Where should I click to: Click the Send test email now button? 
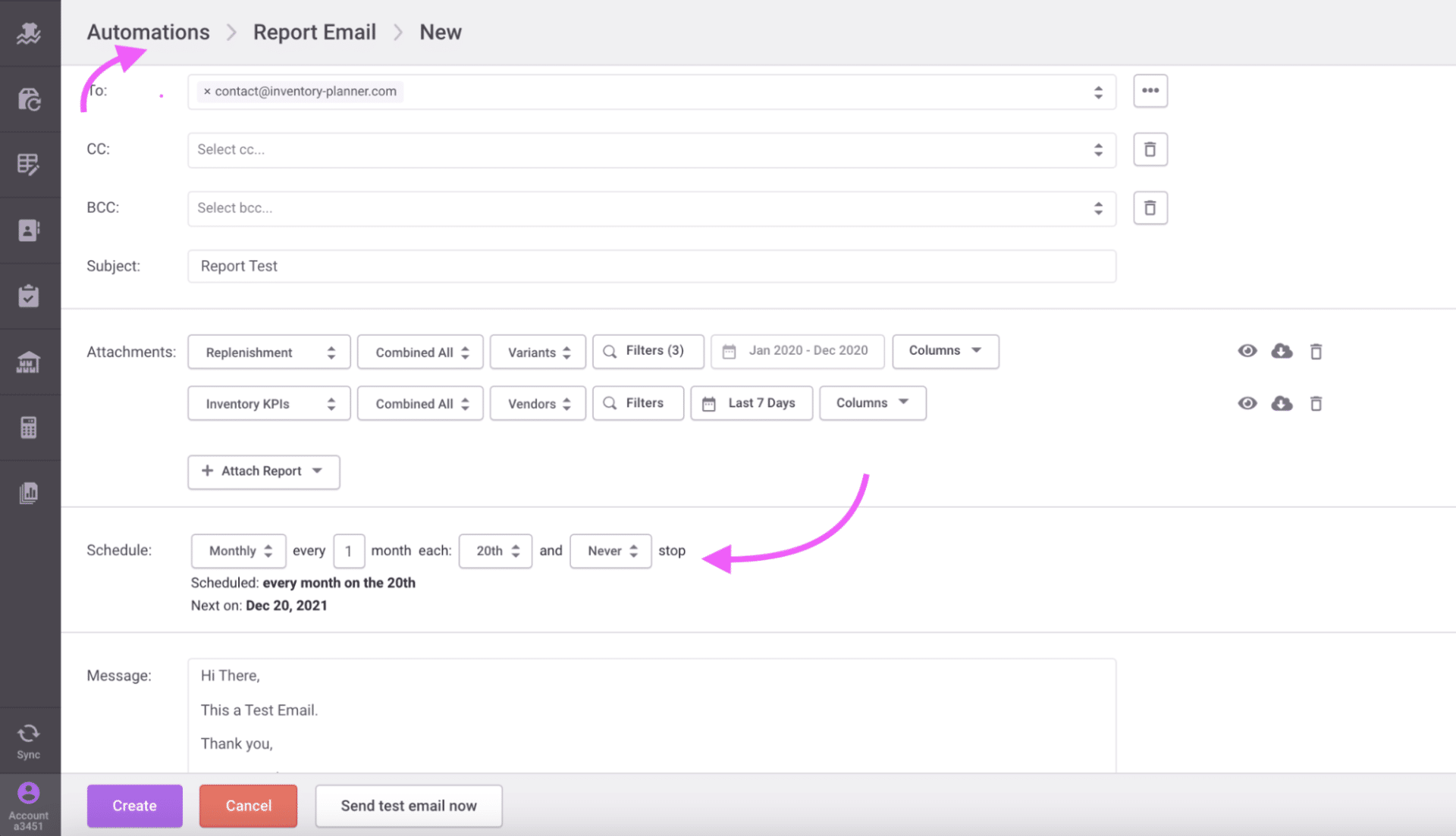408,806
